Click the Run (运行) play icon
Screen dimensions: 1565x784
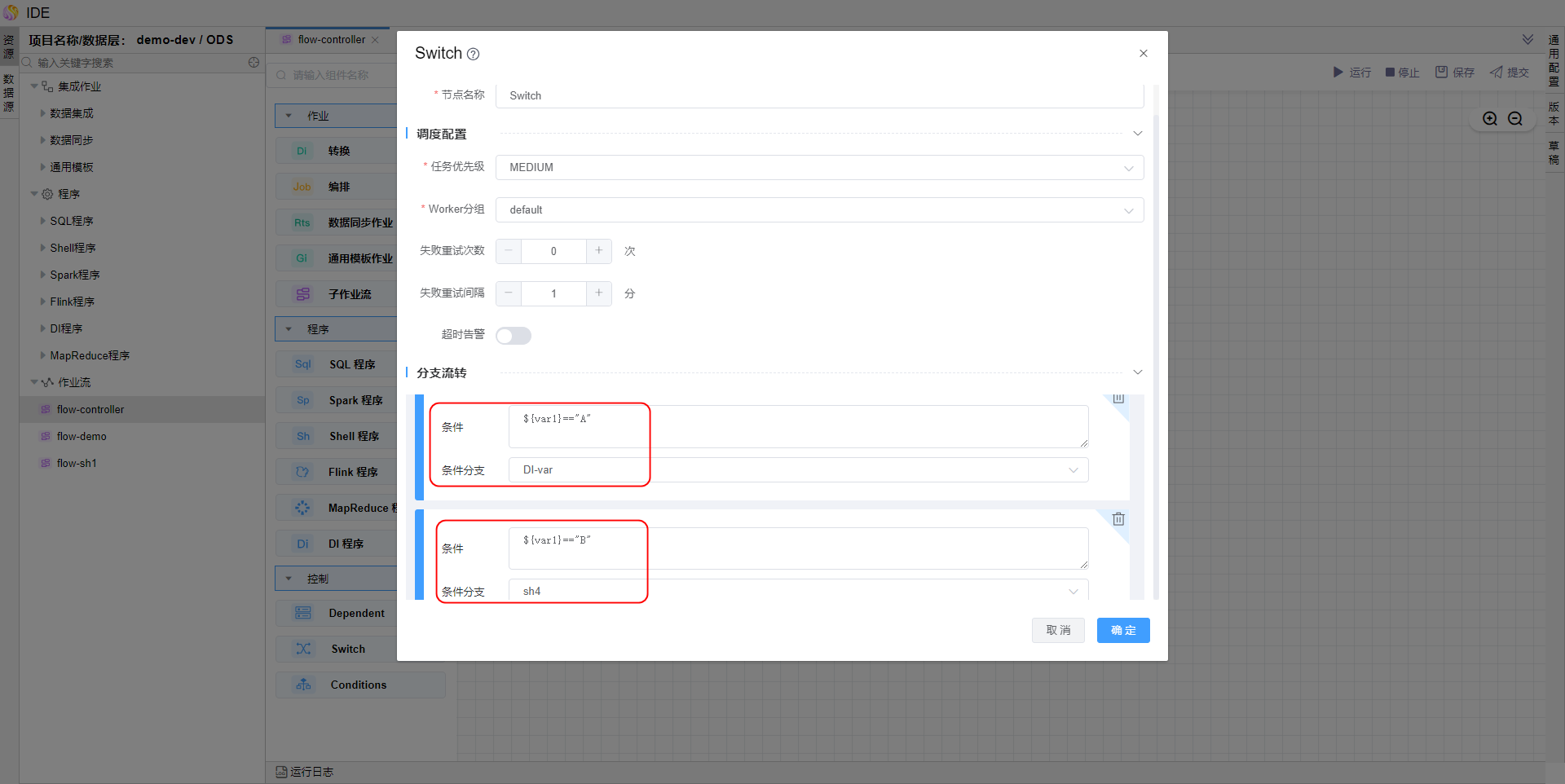coord(1338,73)
